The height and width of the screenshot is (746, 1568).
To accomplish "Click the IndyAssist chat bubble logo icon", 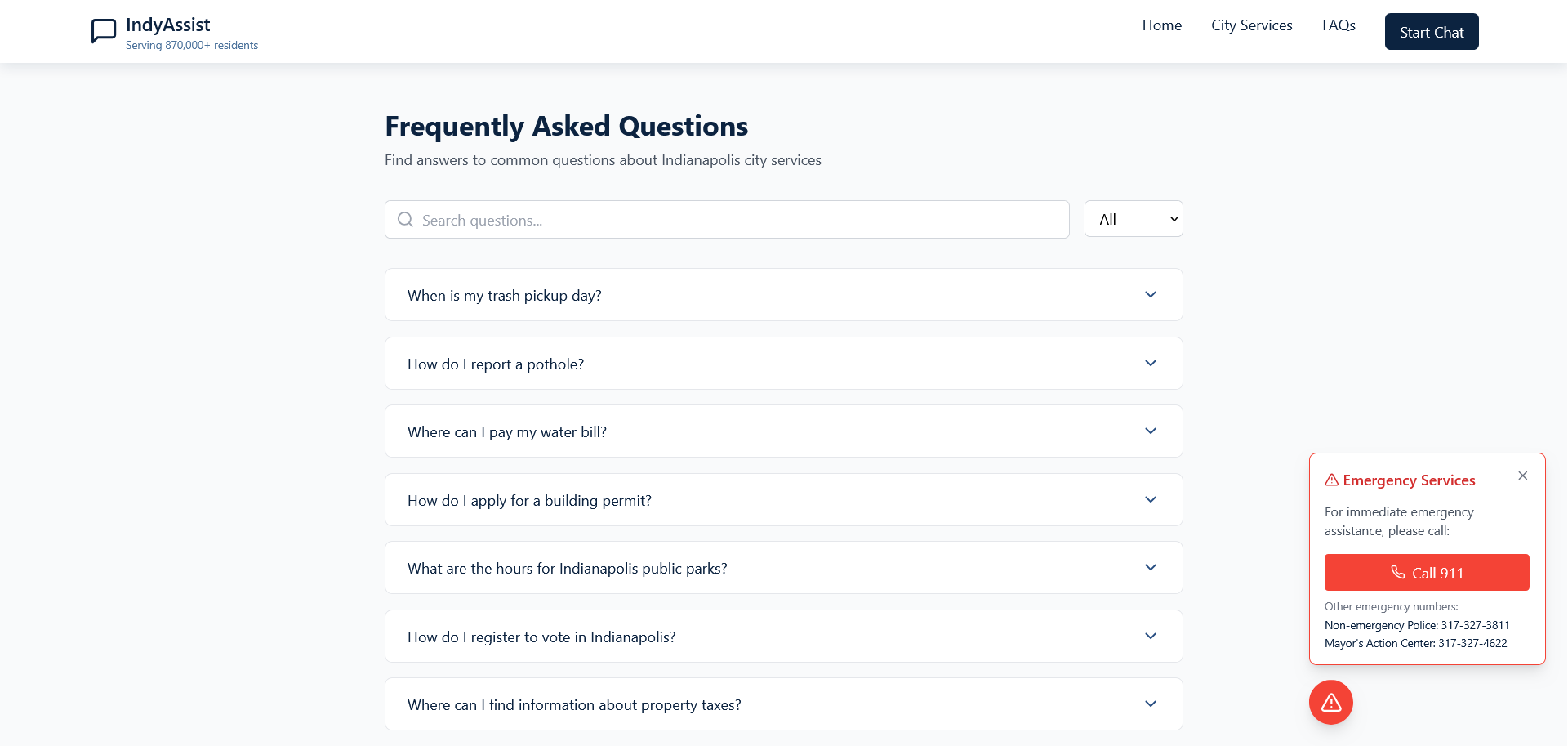I will [x=104, y=32].
